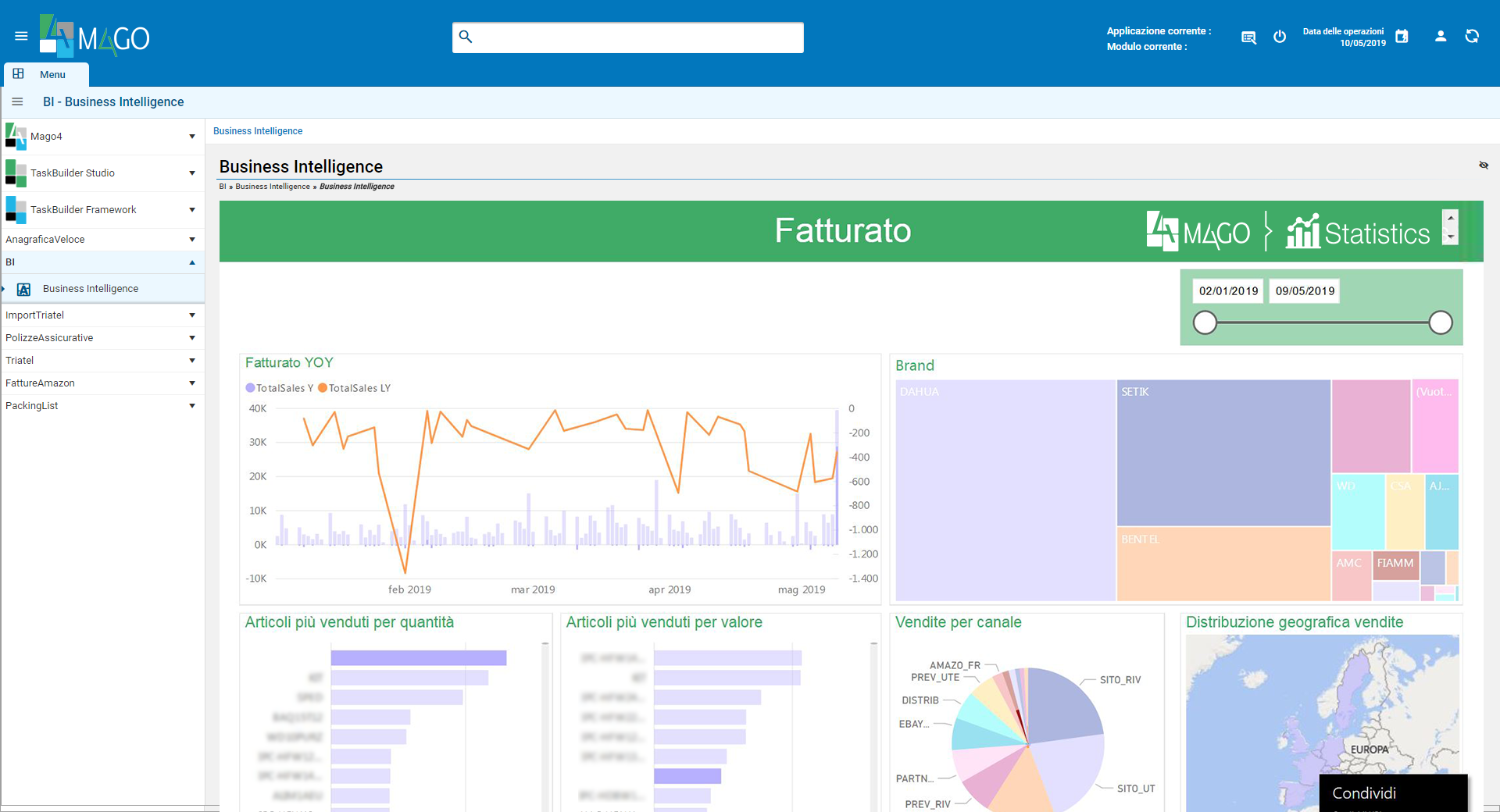Screen dimensions: 1500x812
Task: Click the EUROPA label on the map
Action: point(1370,750)
